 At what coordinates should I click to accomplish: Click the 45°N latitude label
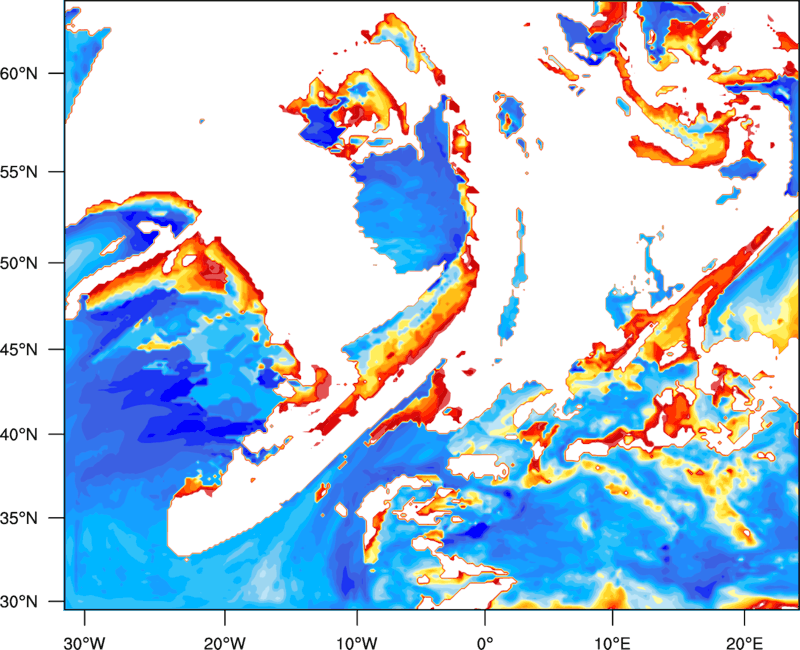tap(19, 349)
